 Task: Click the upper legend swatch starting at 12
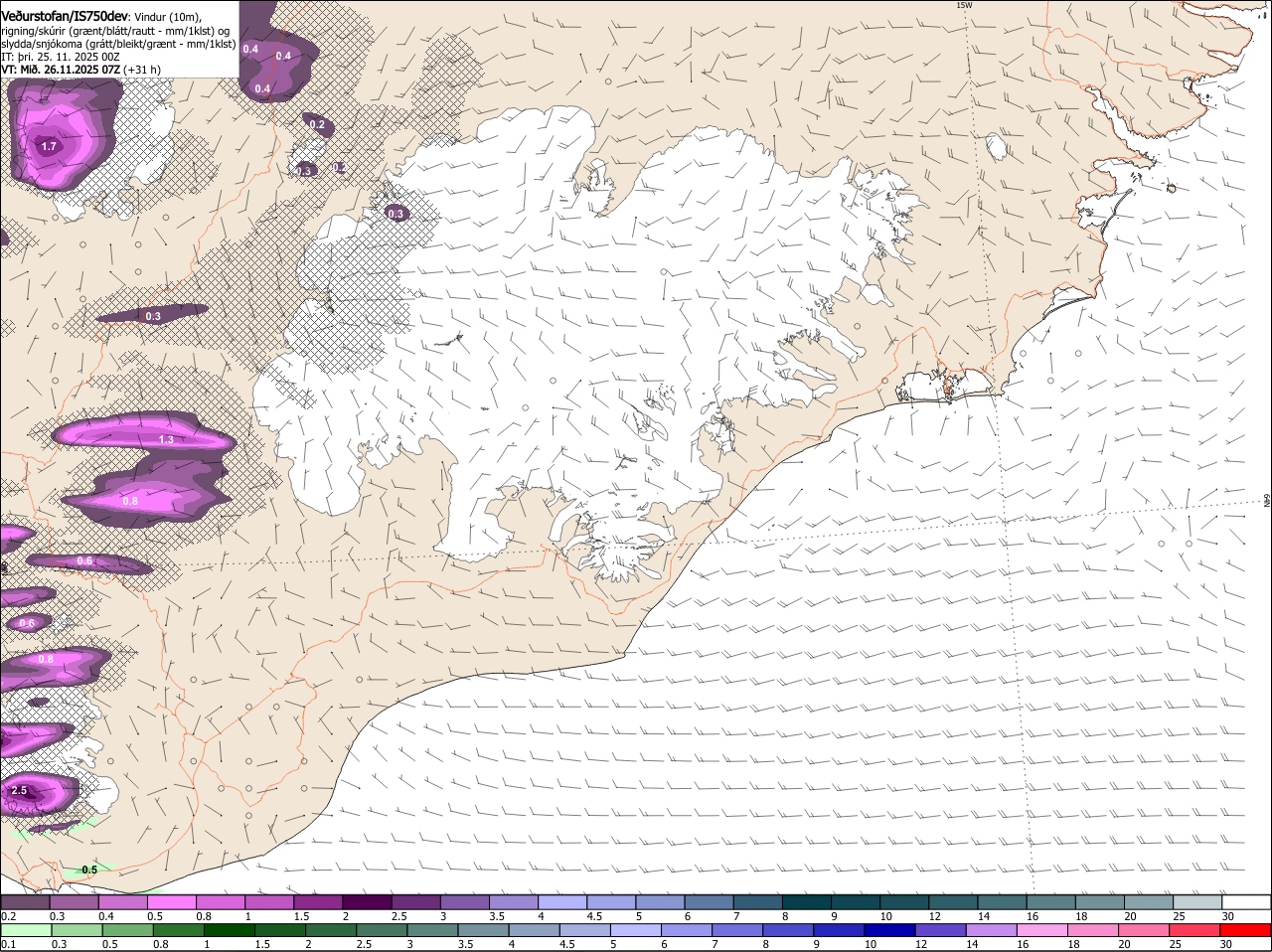[953, 901]
